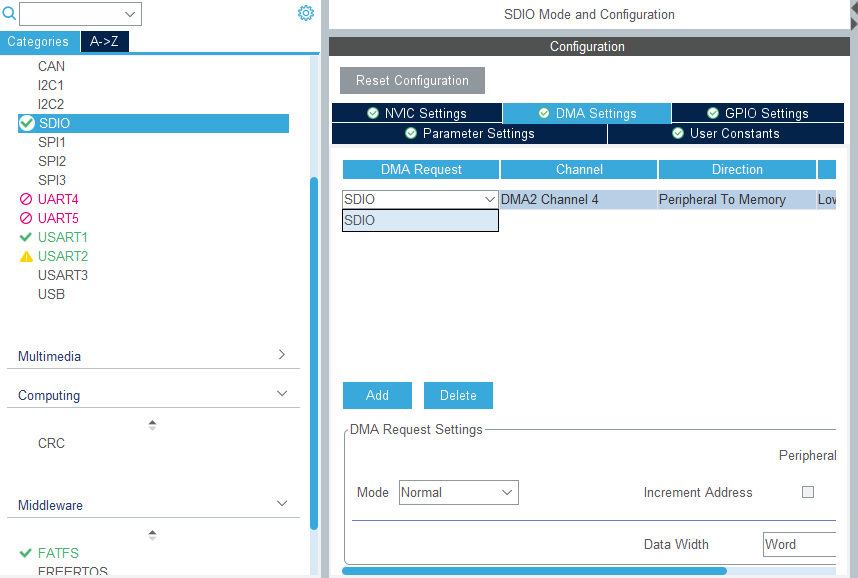Screen dimensions: 858x578
Task: Click the horizontal scrollbar at bottom
Action: pyautogui.click(x=535, y=571)
